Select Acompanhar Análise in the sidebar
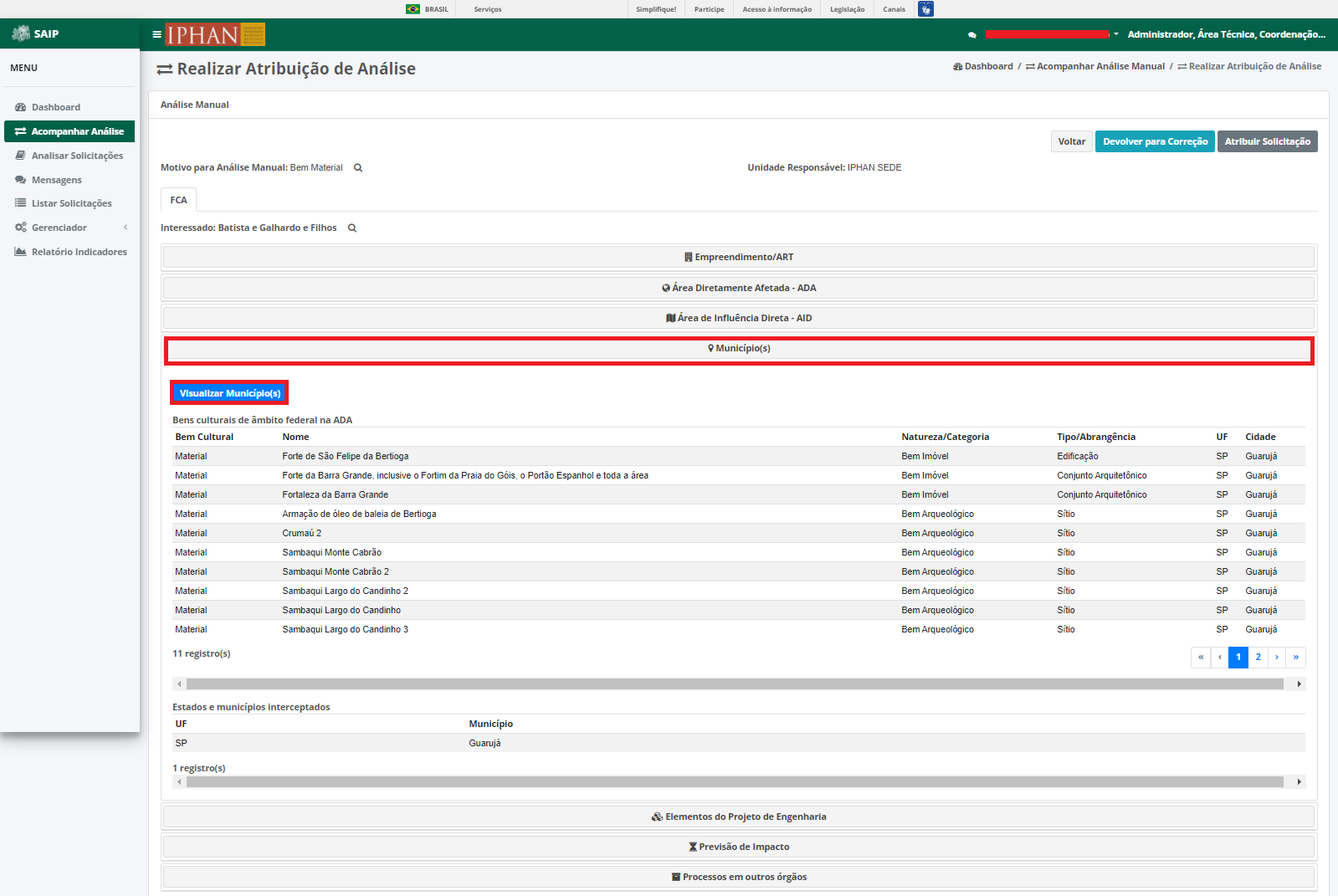This screenshot has height=896, width=1338. point(69,131)
